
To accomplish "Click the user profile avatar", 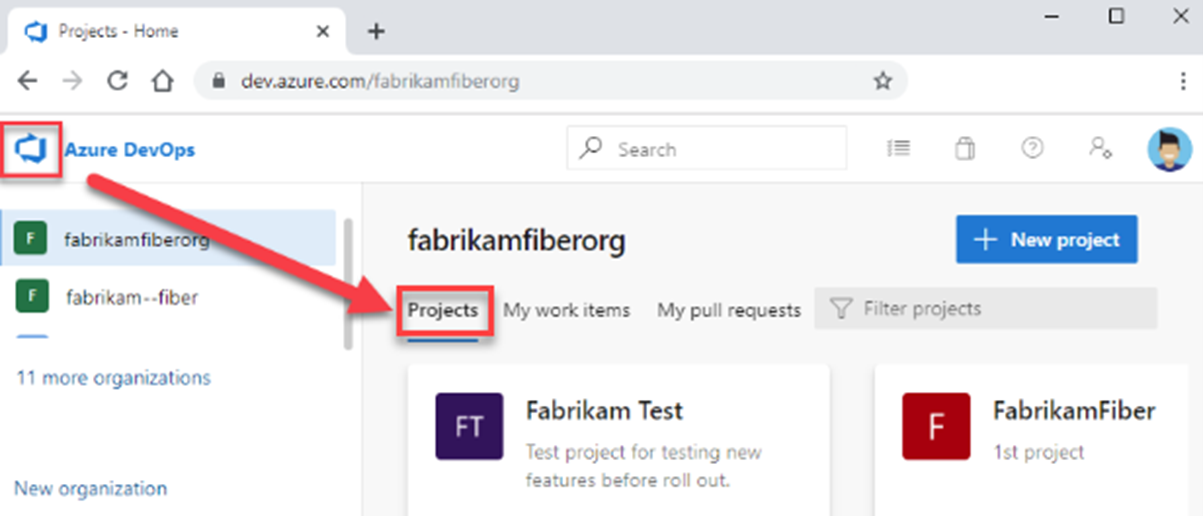I will point(1169,149).
